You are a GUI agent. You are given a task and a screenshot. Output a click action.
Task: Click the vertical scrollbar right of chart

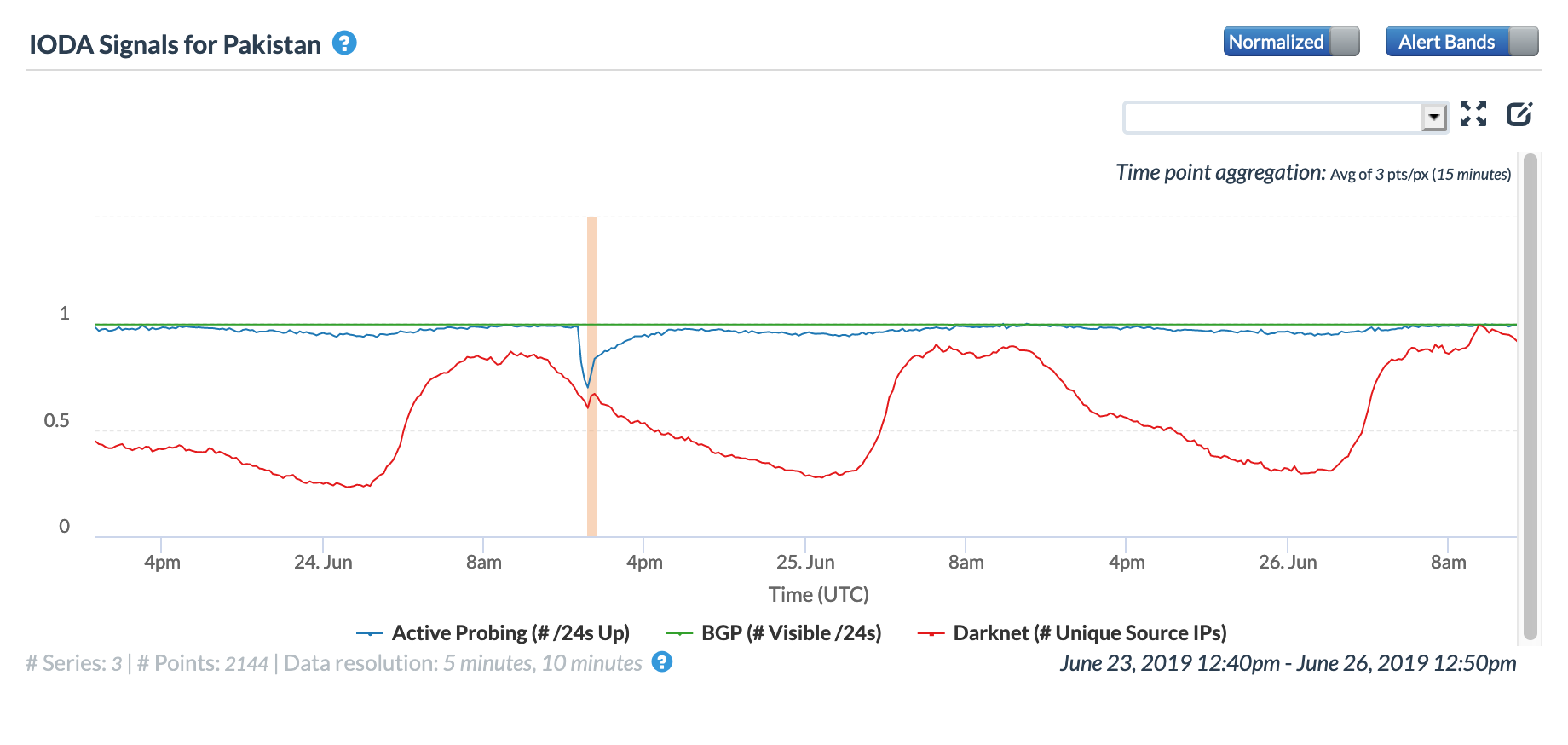coord(1530,396)
